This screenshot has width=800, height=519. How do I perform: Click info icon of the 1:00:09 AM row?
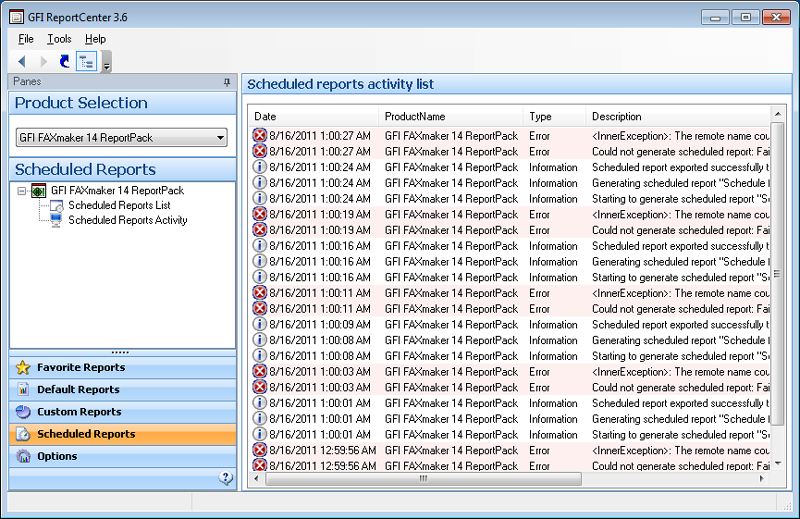tap(260, 324)
